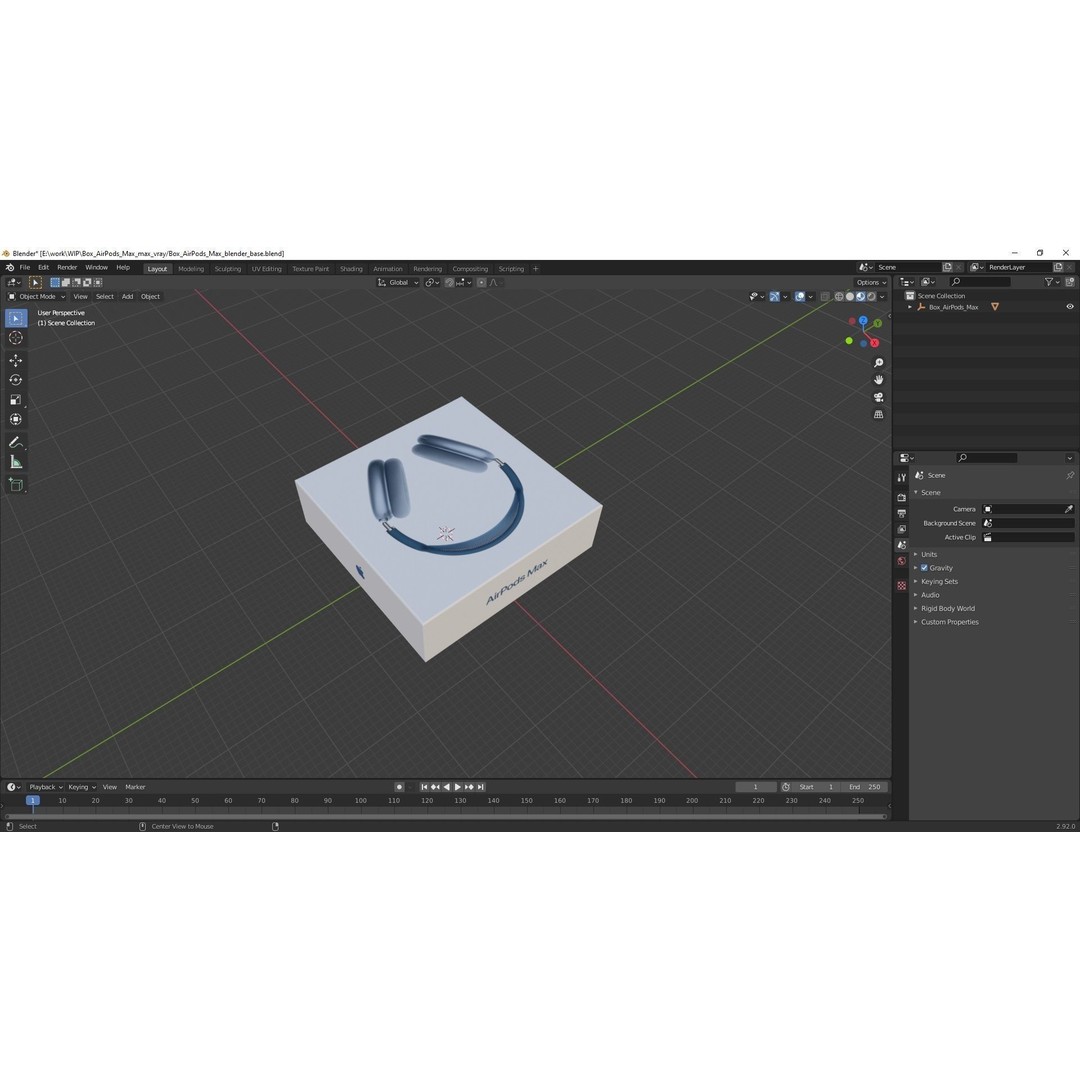Toggle viewport gizmos display
The height and width of the screenshot is (1080, 1080).
775,297
